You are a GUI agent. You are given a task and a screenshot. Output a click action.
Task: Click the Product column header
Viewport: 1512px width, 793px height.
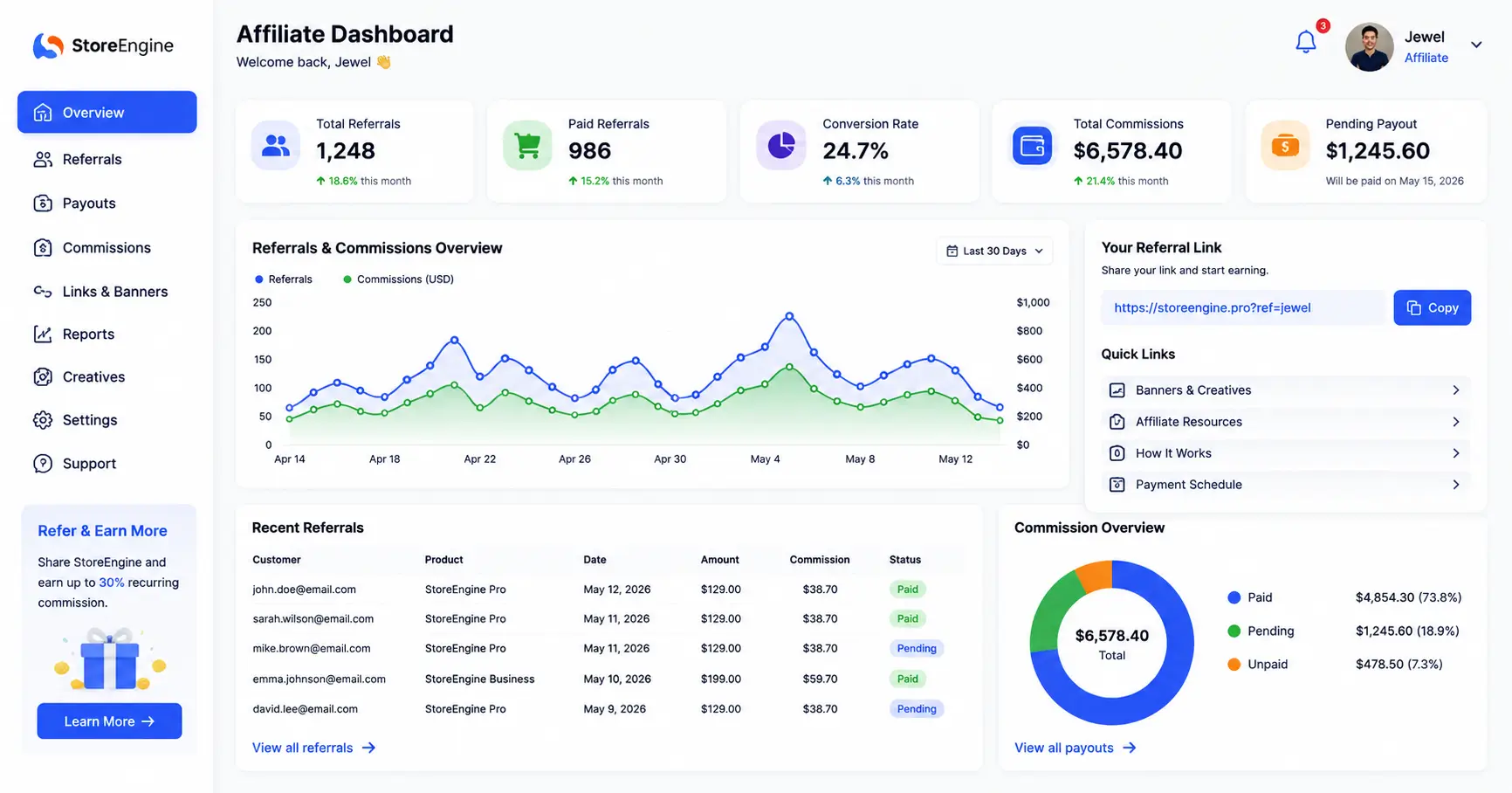click(x=443, y=560)
